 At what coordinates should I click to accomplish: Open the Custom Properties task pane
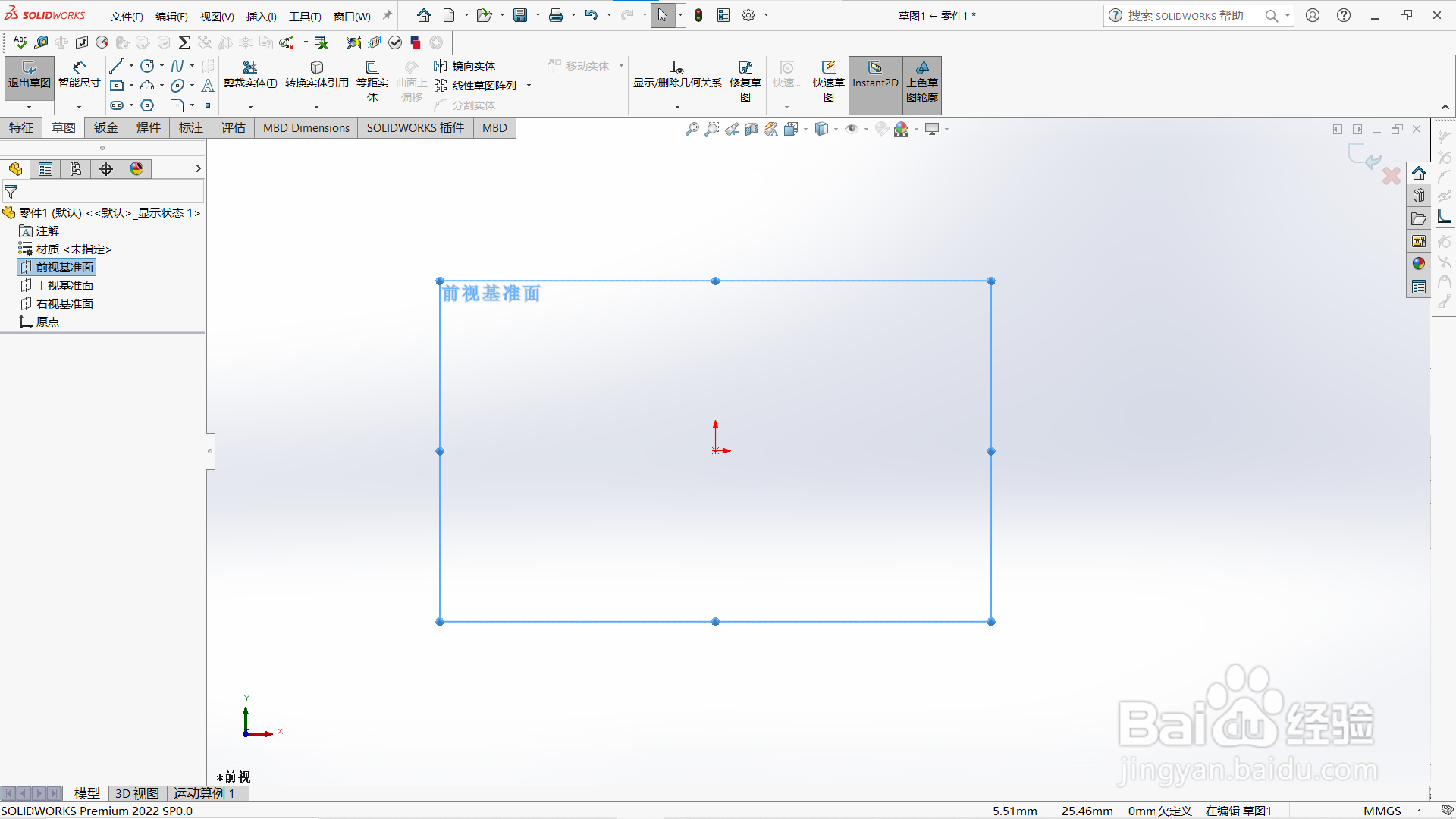coord(1419,287)
